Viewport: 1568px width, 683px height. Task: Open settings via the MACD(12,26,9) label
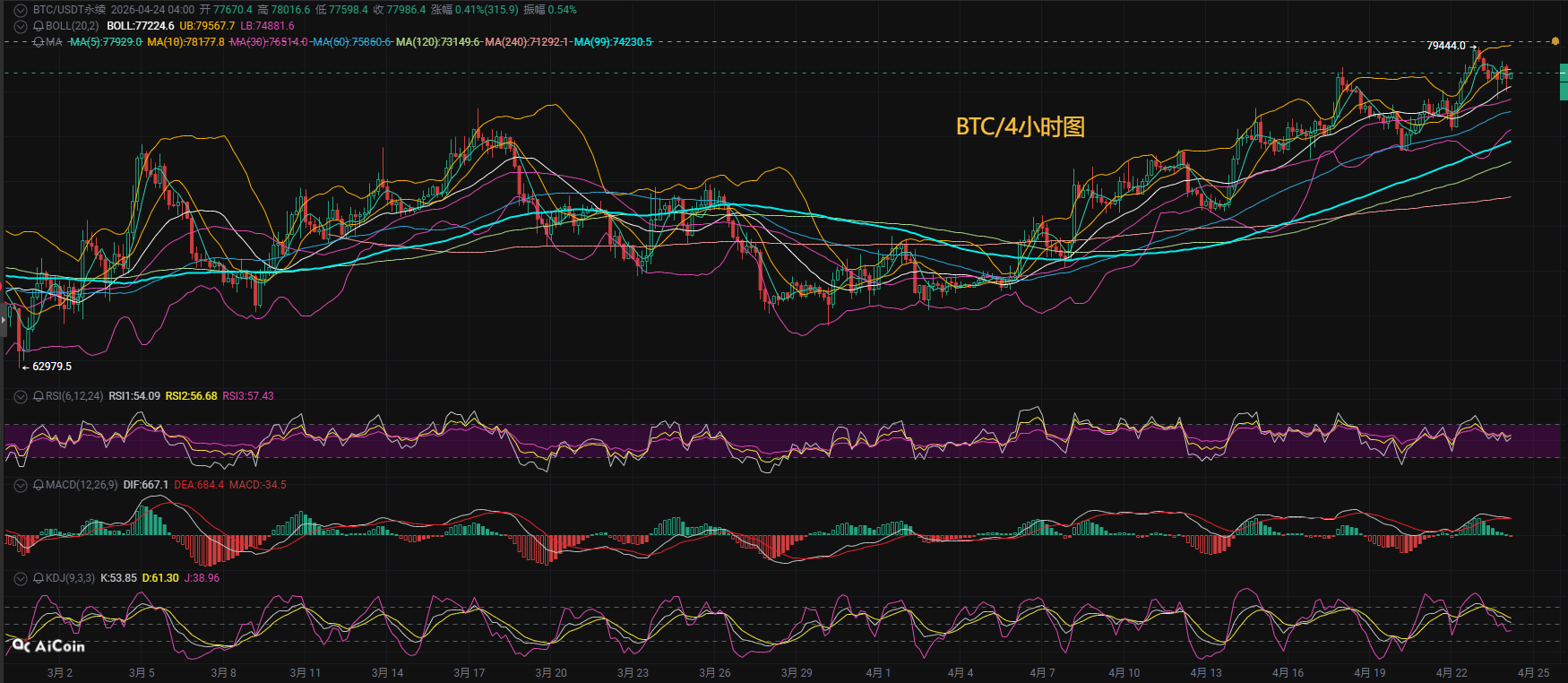tap(82, 485)
